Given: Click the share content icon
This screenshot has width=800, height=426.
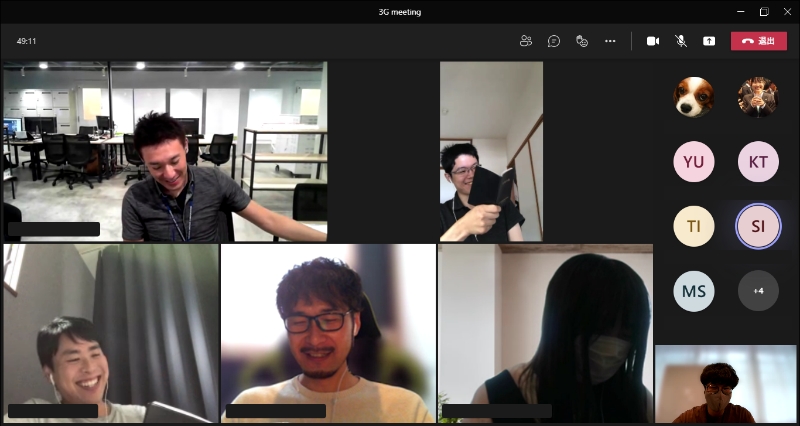Looking at the screenshot, I should coord(709,41).
